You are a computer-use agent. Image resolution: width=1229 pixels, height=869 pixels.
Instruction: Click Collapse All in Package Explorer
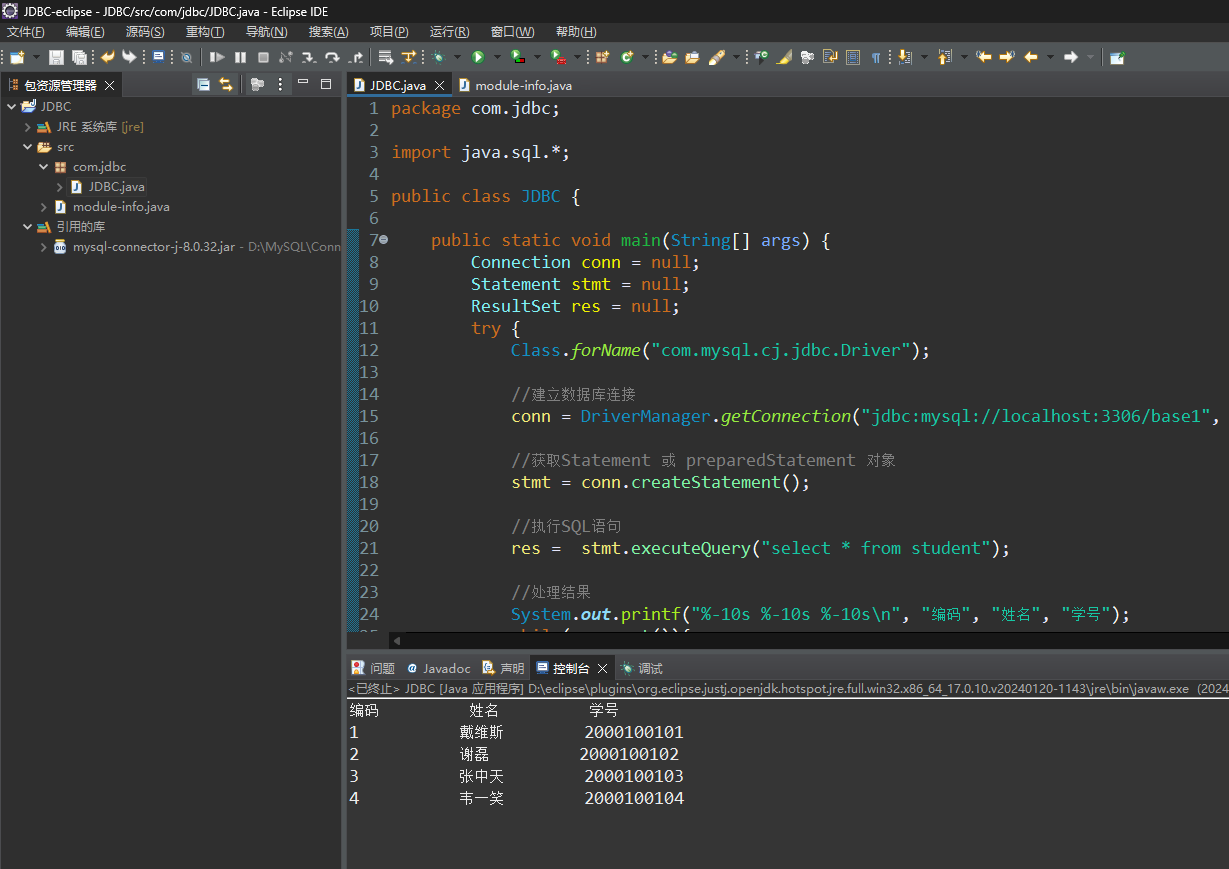(x=204, y=85)
